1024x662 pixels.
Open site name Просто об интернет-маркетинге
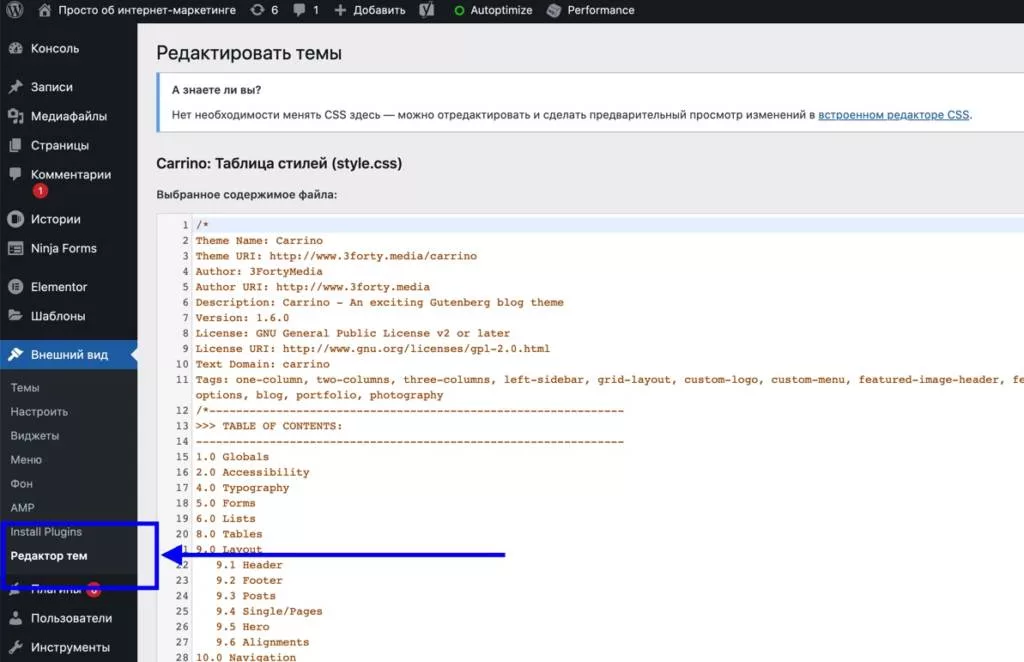point(147,10)
